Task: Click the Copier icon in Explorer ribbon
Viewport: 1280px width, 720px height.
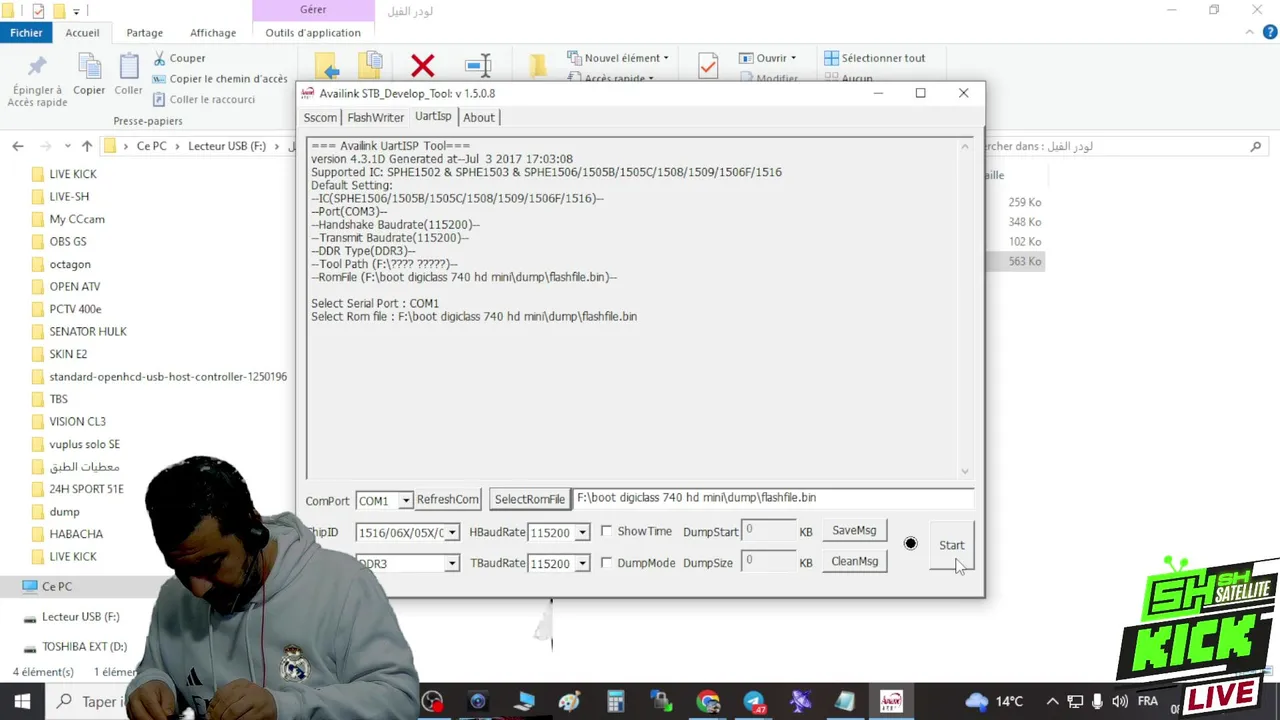Action: [x=89, y=68]
